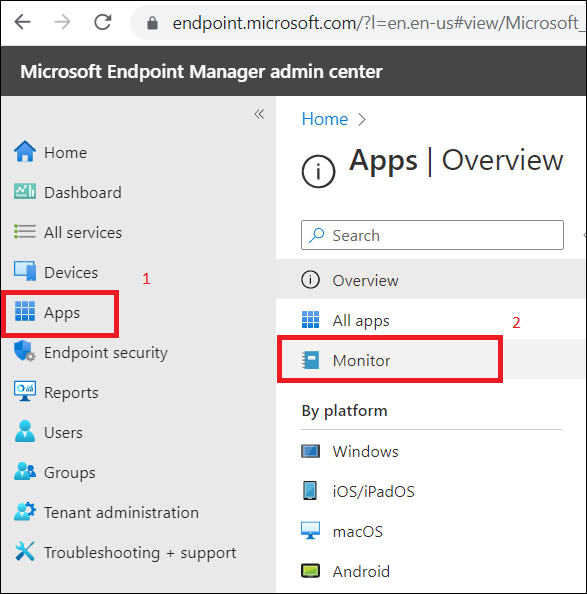Viewport: 587px width, 594px height.
Task: Click the Reports monitor icon
Action: (25, 391)
